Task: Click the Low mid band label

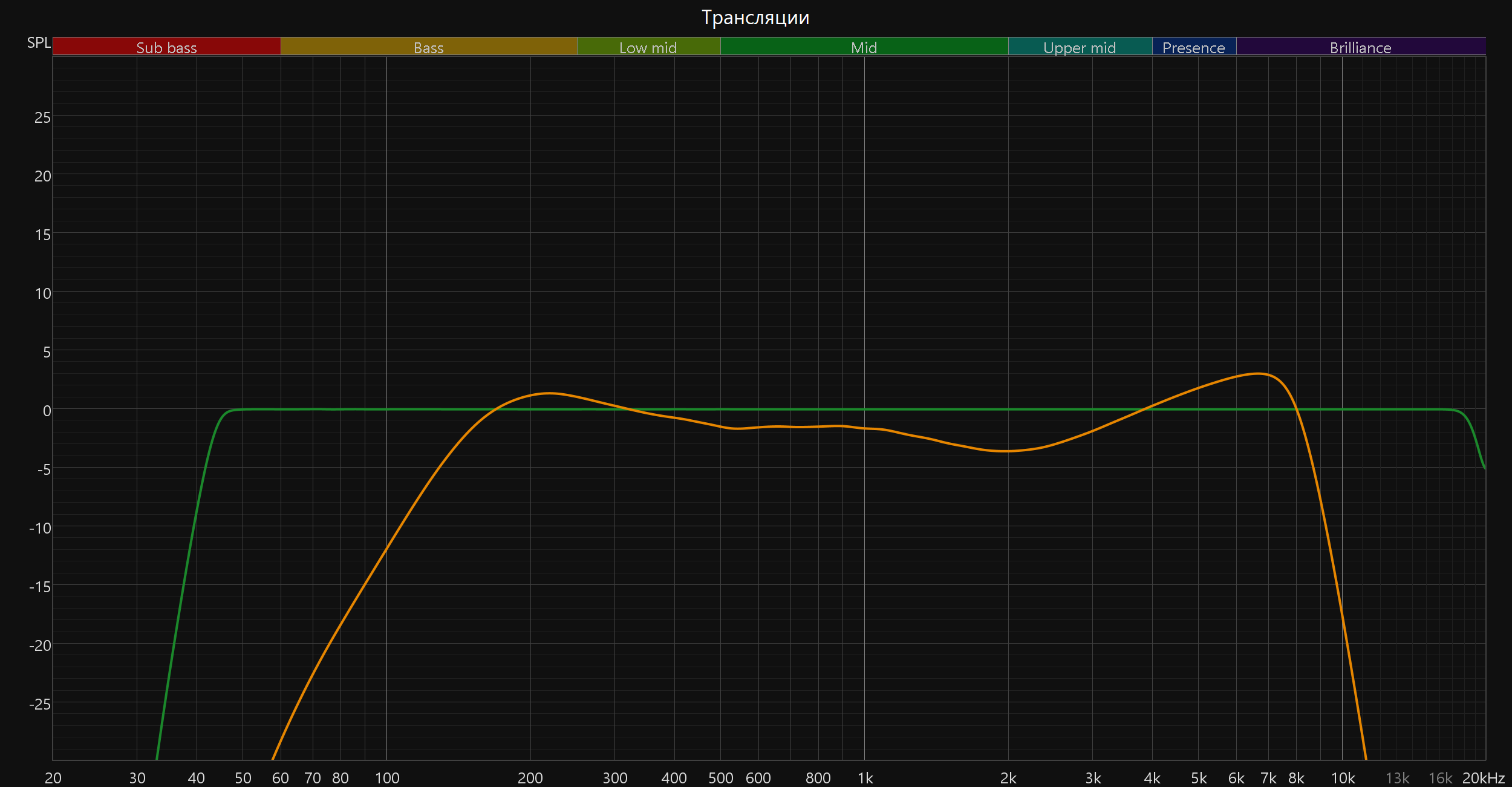Action: 648,47
